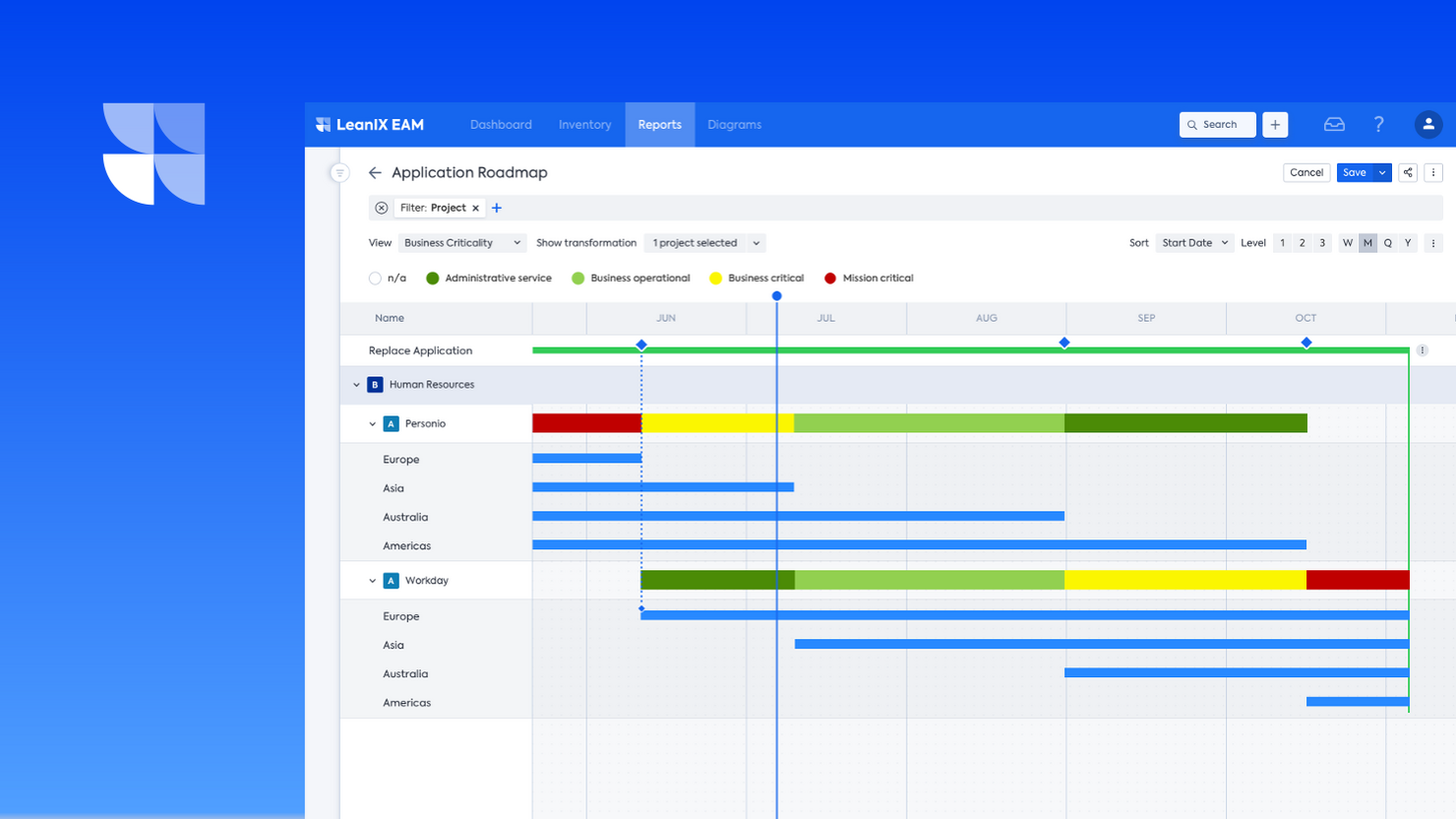Switch to the Dashboard tab
1456x819 pixels.
[x=501, y=125]
